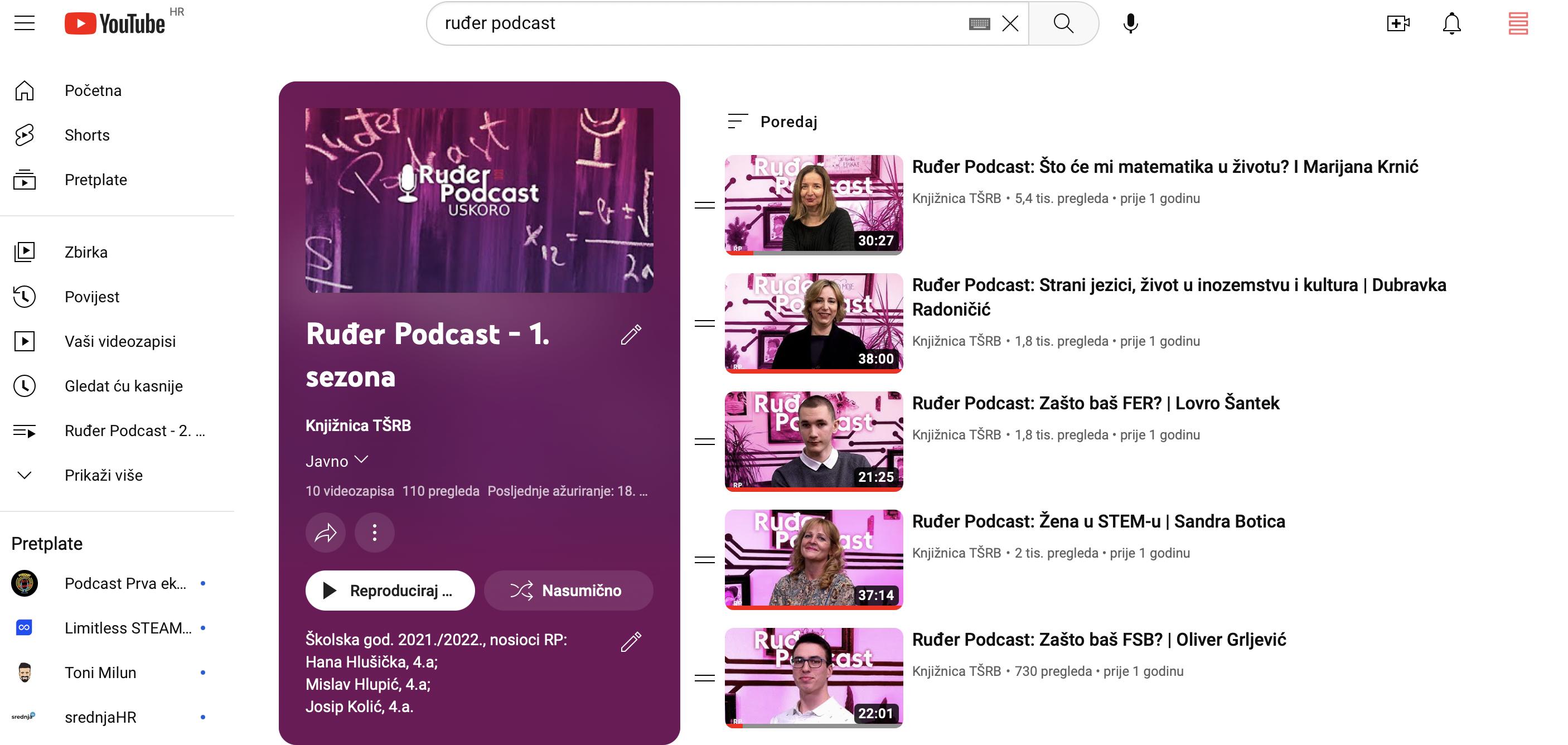Screen dimensions: 1568x745
Task: Open the Javno visibility dropdown
Action: (337, 461)
